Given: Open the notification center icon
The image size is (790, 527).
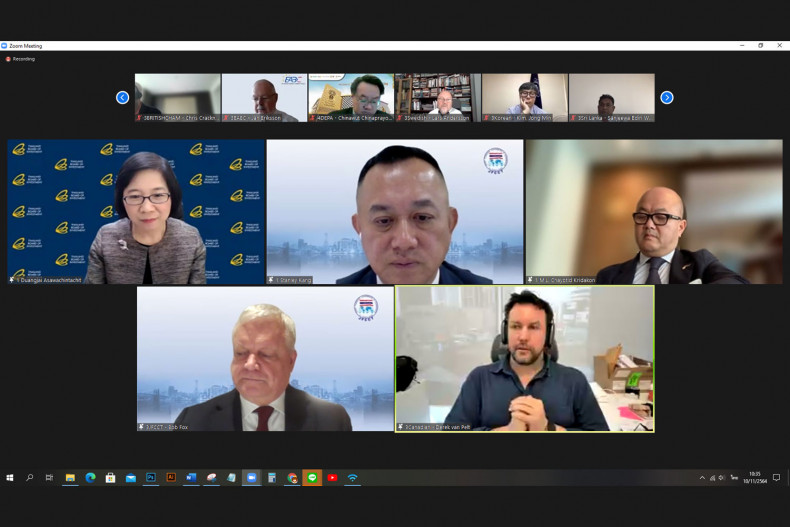Looking at the screenshot, I should click(776, 478).
